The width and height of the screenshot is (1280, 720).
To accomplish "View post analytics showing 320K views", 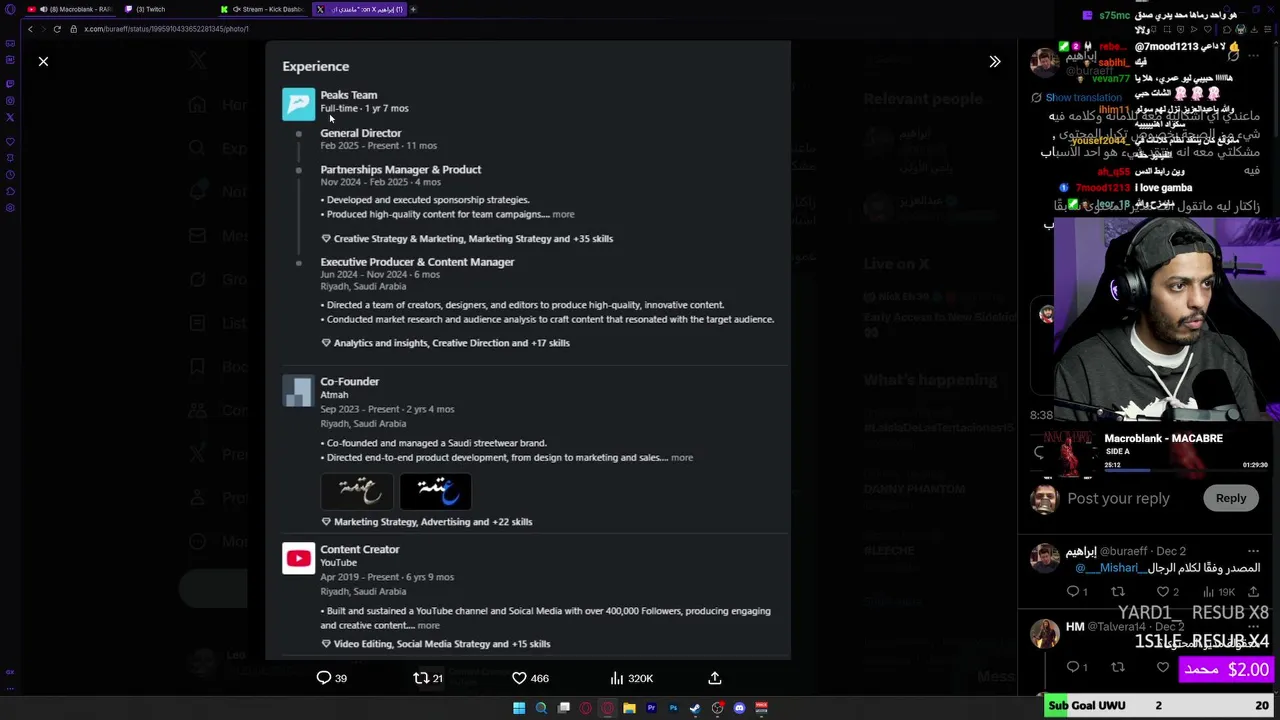I will pyautogui.click(x=631, y=678).
